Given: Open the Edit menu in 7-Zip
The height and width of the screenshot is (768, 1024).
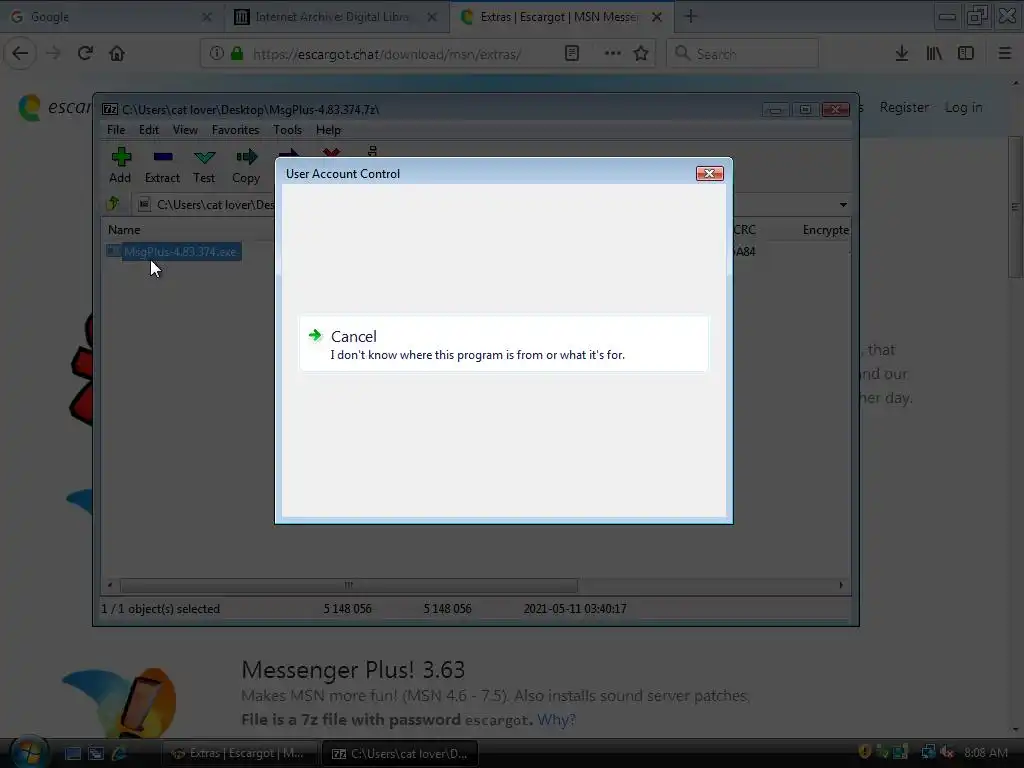Looking at the screenshot, I should pyautogui.click(x=149, y=130).
